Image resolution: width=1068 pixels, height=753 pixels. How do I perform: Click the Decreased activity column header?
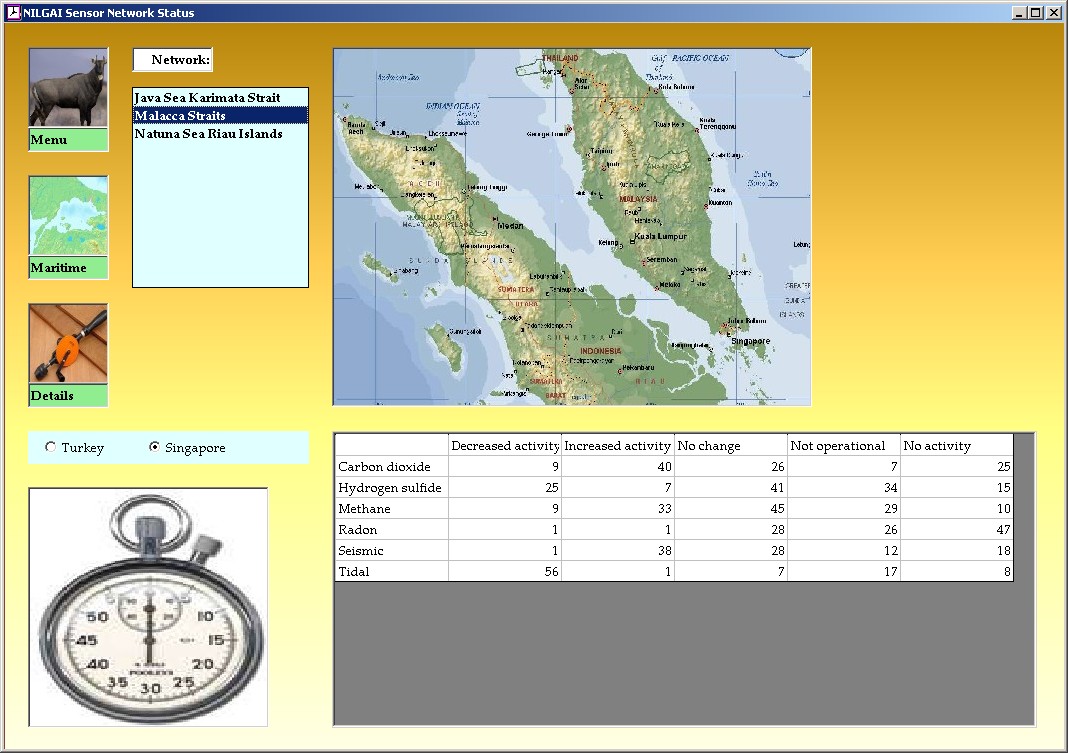[505, 446]
